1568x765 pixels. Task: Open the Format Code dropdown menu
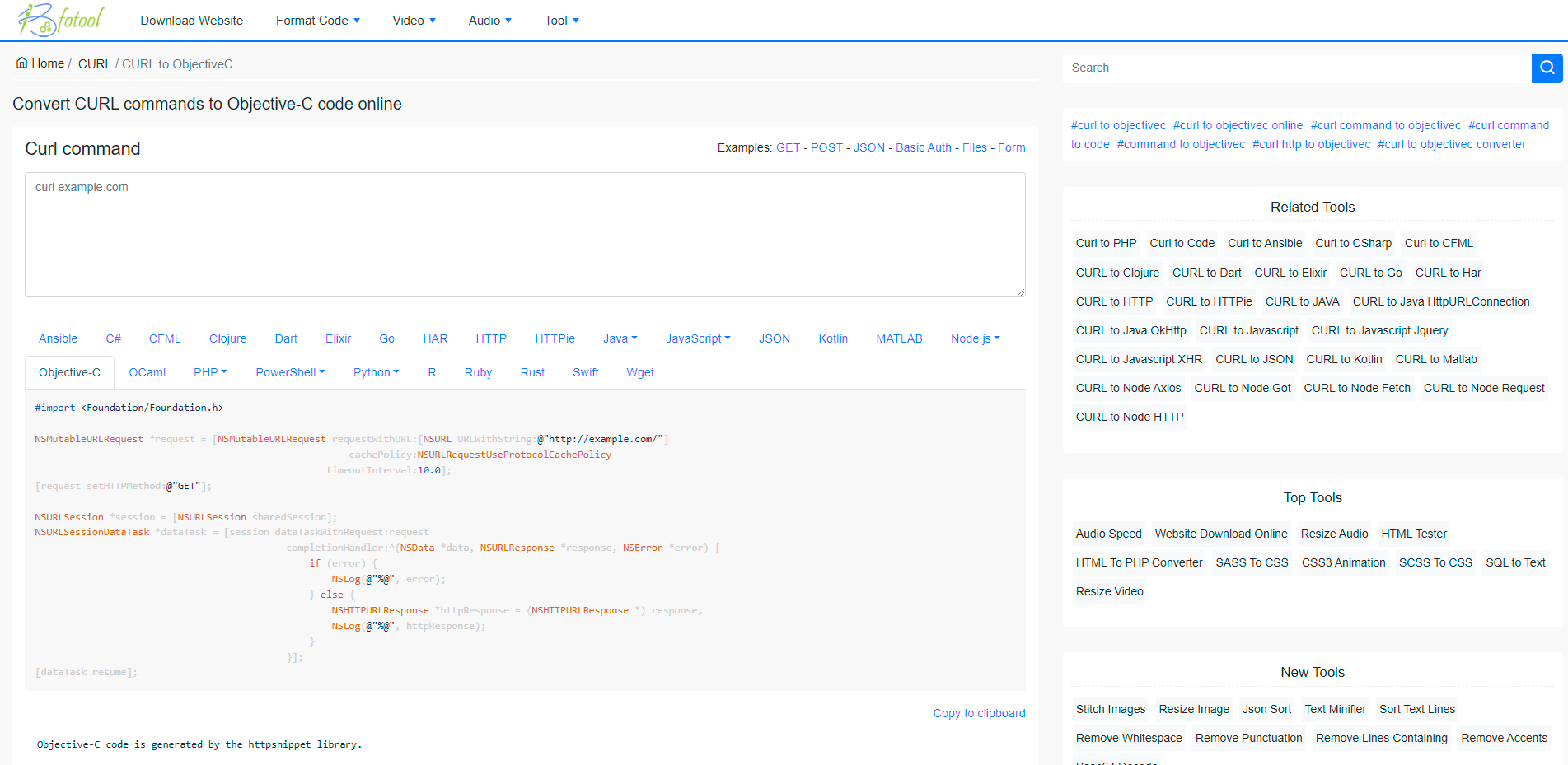pos(318,20)
